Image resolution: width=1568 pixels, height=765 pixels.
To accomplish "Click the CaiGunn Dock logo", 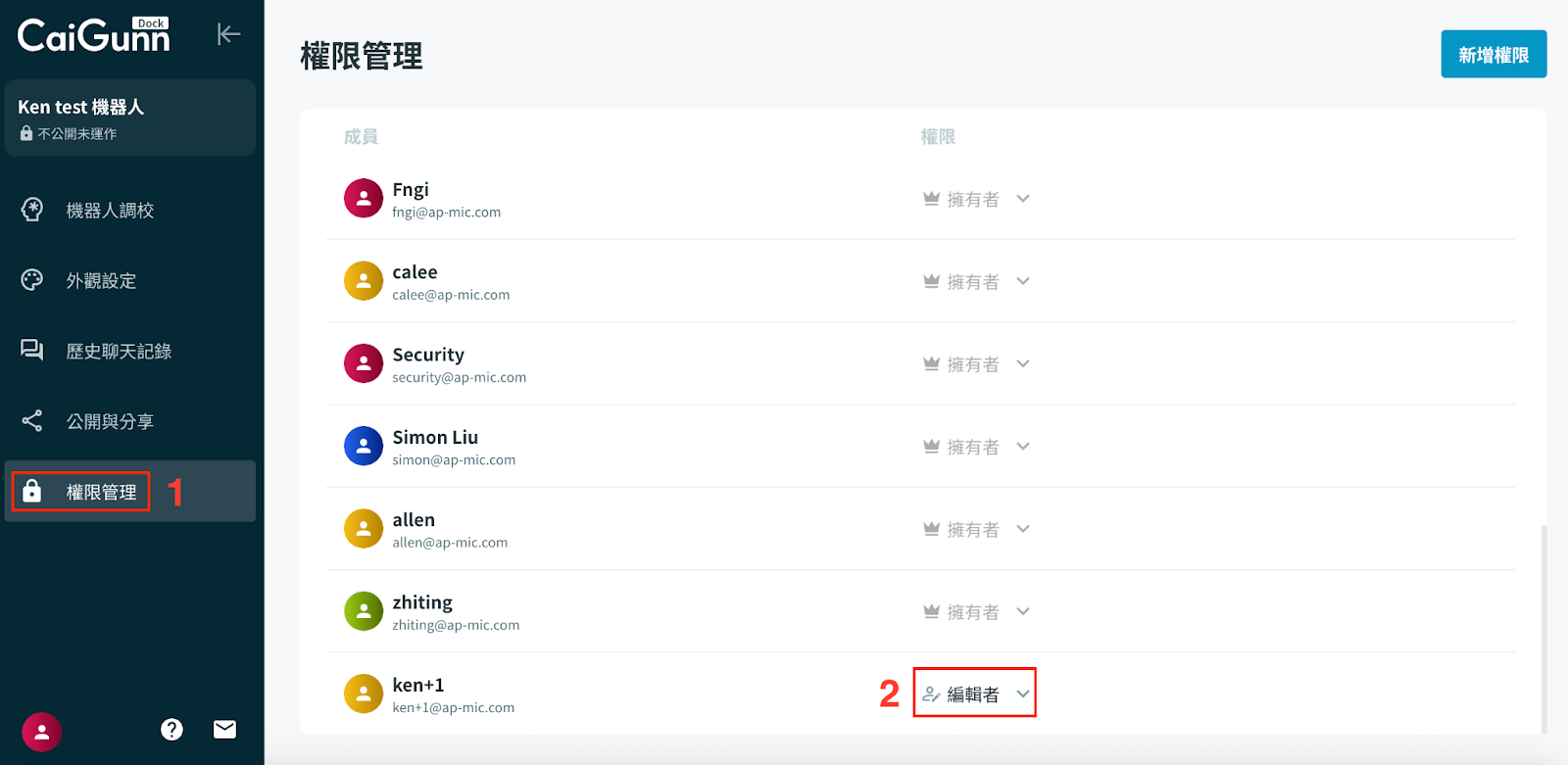I will [x=94, y=35].
